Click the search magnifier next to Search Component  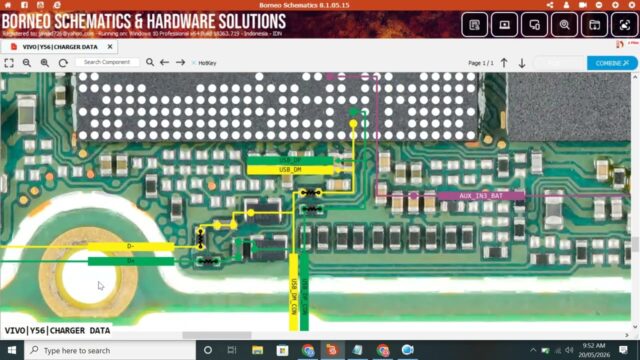pos(150,62)
